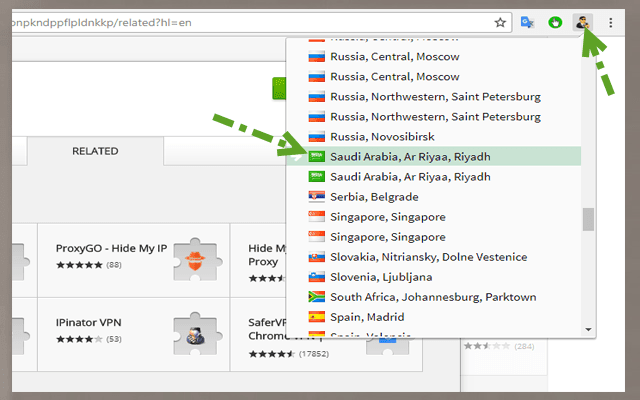Select the highlighted Saudi Arabia, Riyadh entry
The image size is (640, 400).
pos(410,157)
